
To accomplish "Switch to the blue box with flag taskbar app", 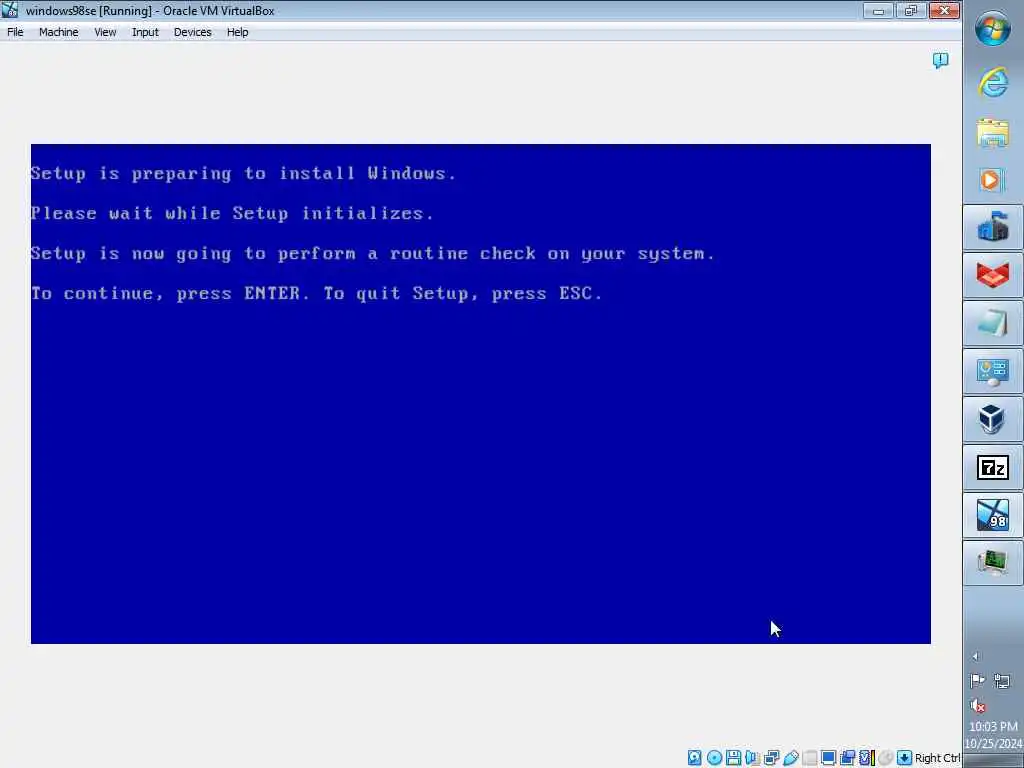I will (993, 227).
